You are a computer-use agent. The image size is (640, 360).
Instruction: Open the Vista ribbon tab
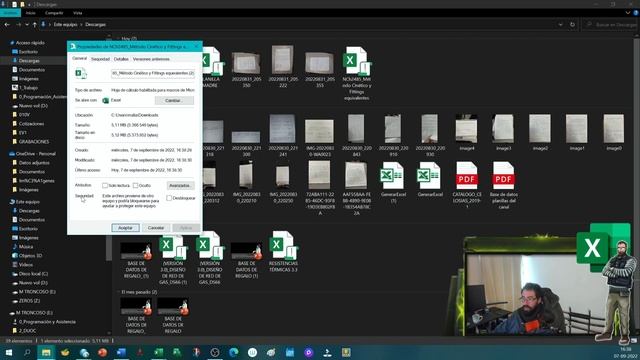coord(78,13)
